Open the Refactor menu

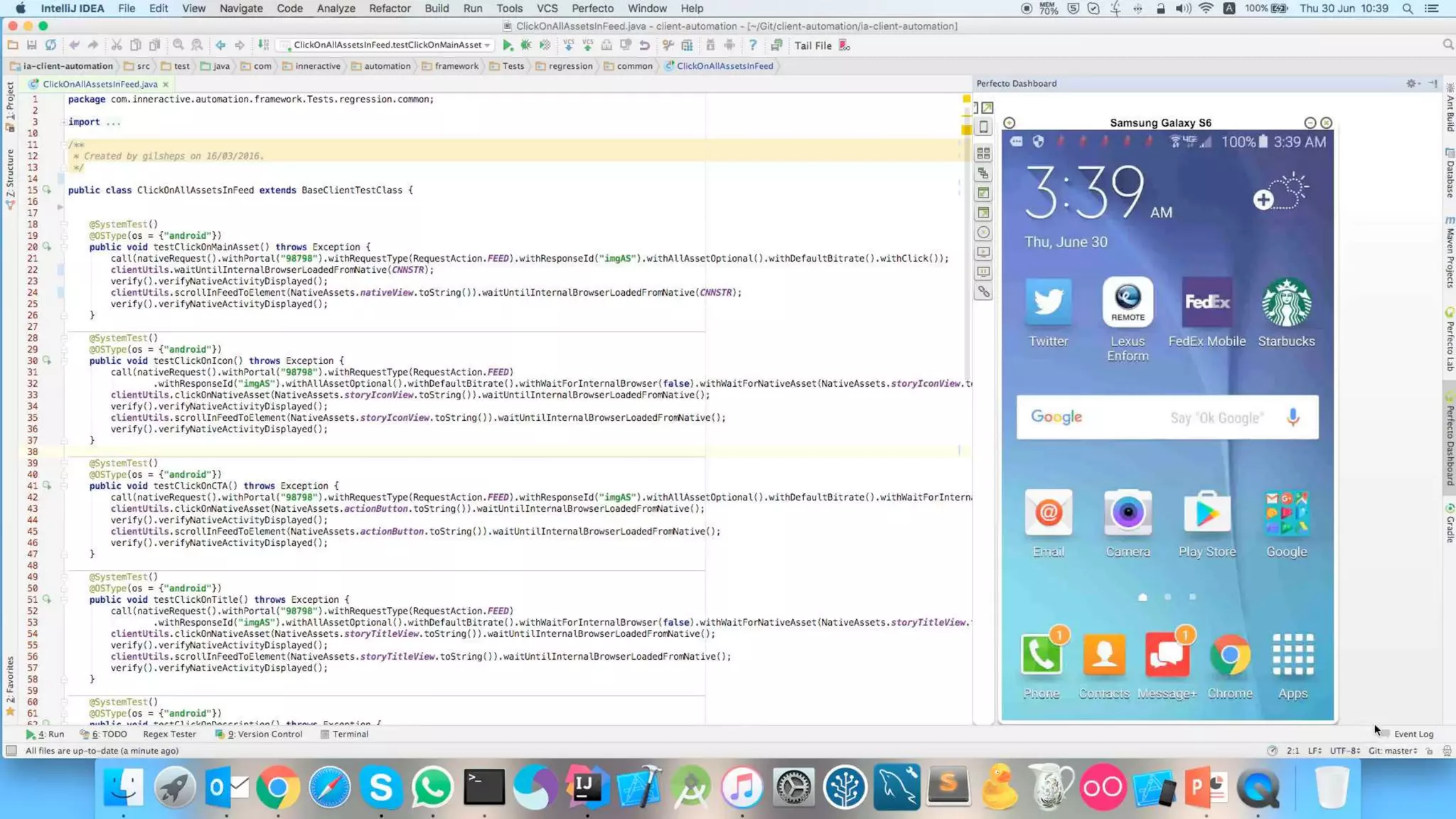(390, 9)
